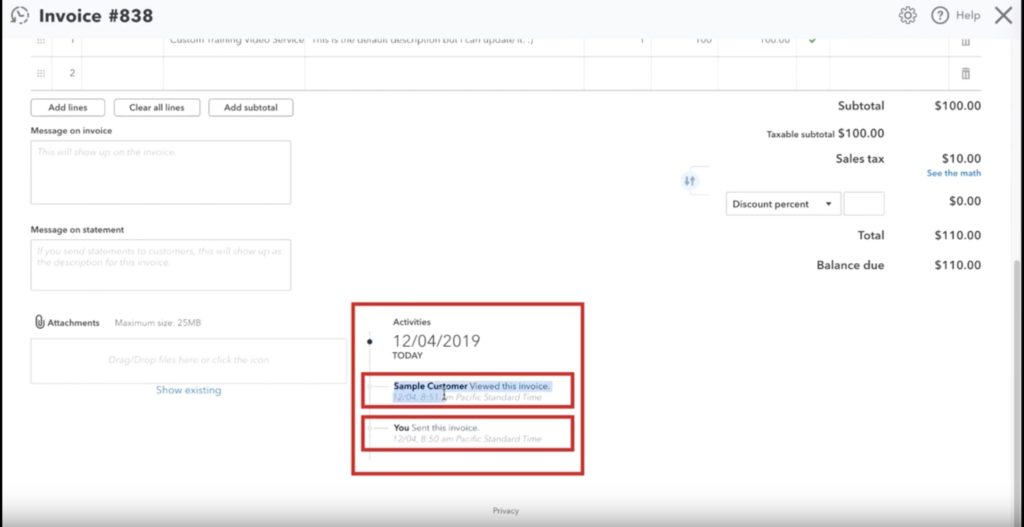Click the paperclip Attachments icon
Image resolution: width=1024 pixels, height=527 pixels.
(x=40, y=322)
